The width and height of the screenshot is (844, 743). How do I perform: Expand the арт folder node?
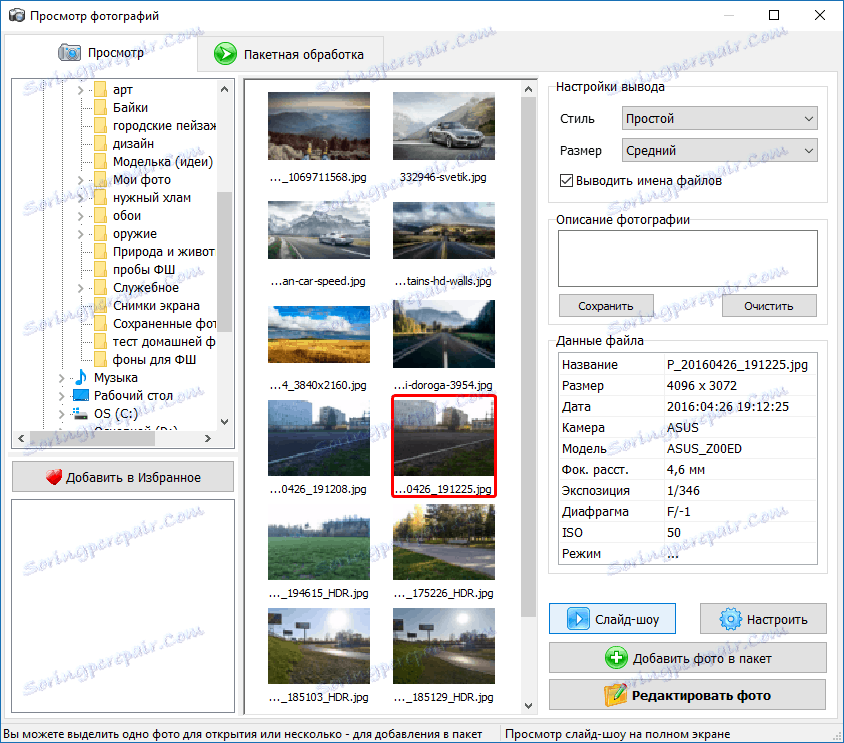point(80,90)
